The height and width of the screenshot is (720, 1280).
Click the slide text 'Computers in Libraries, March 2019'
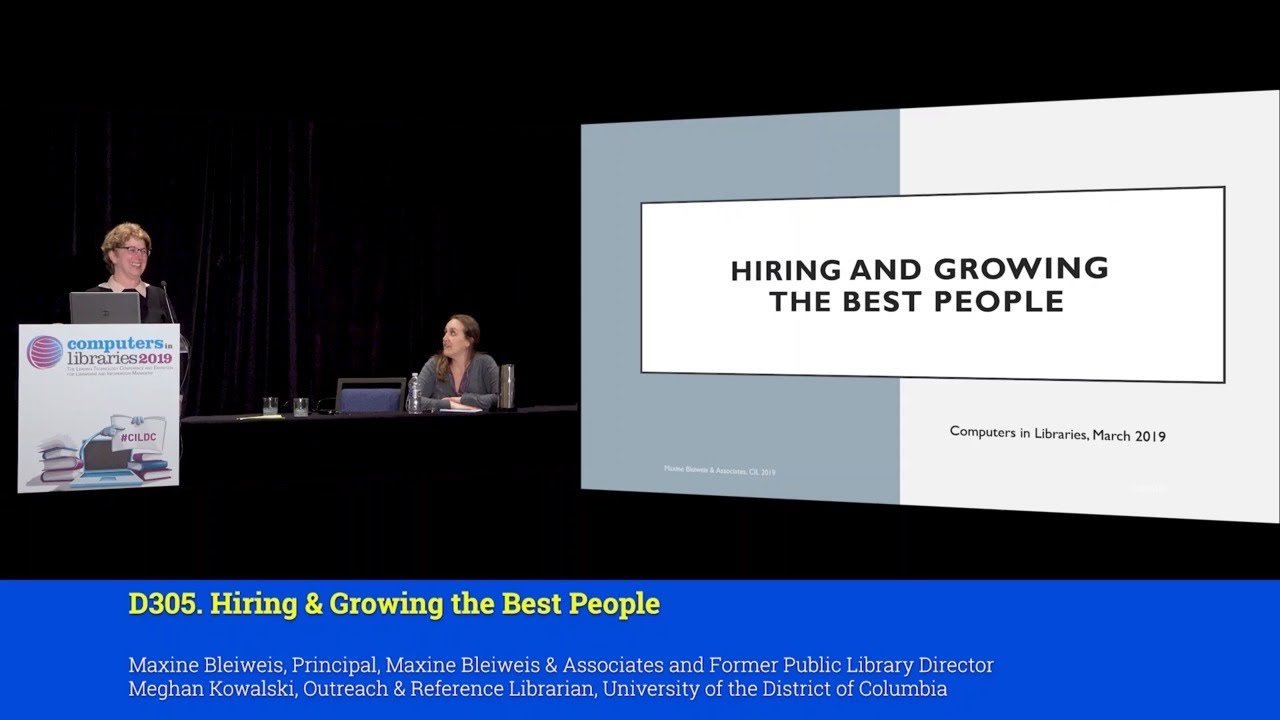click(1057, 433)
